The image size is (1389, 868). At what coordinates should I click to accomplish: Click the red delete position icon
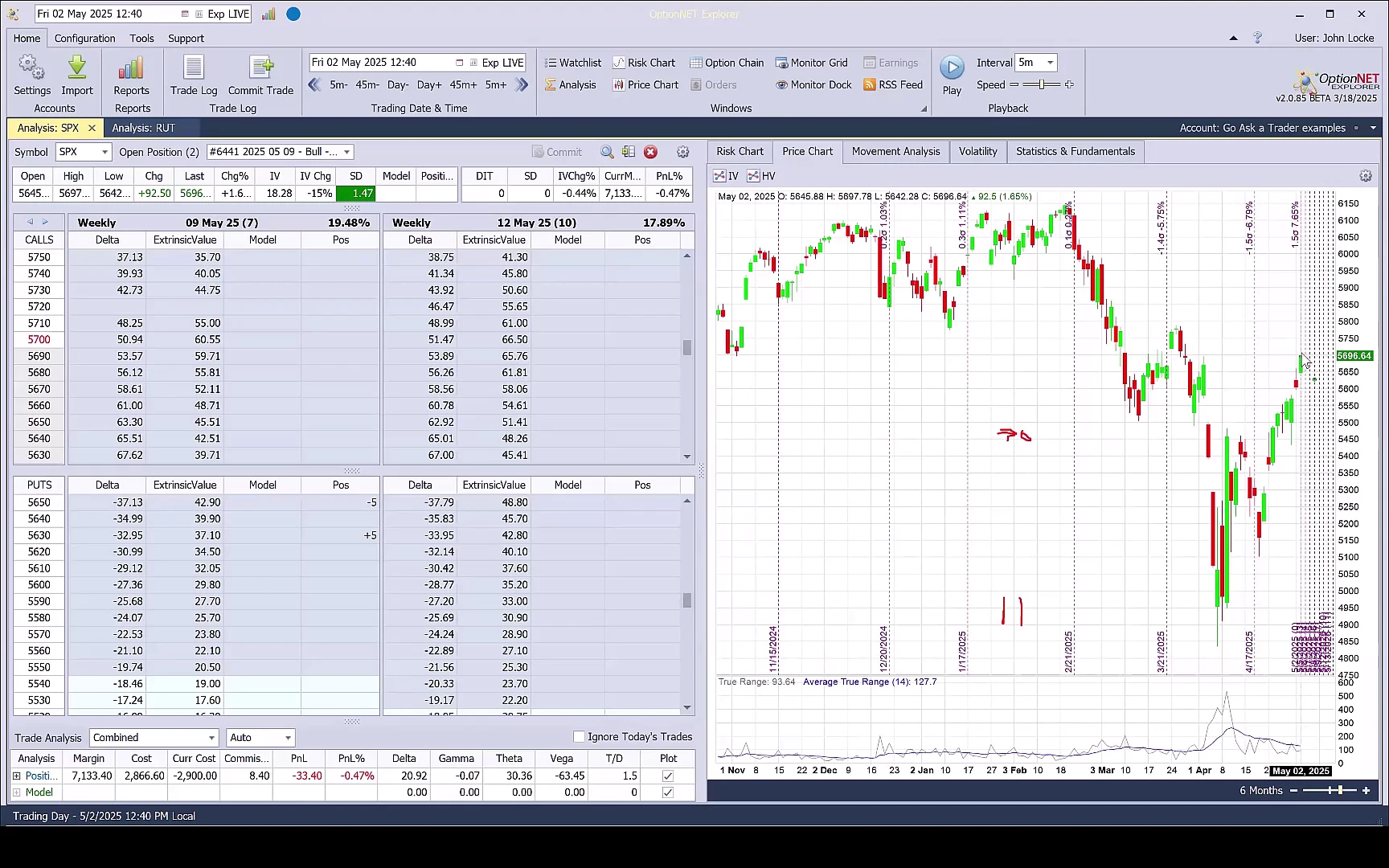[650, 152]
